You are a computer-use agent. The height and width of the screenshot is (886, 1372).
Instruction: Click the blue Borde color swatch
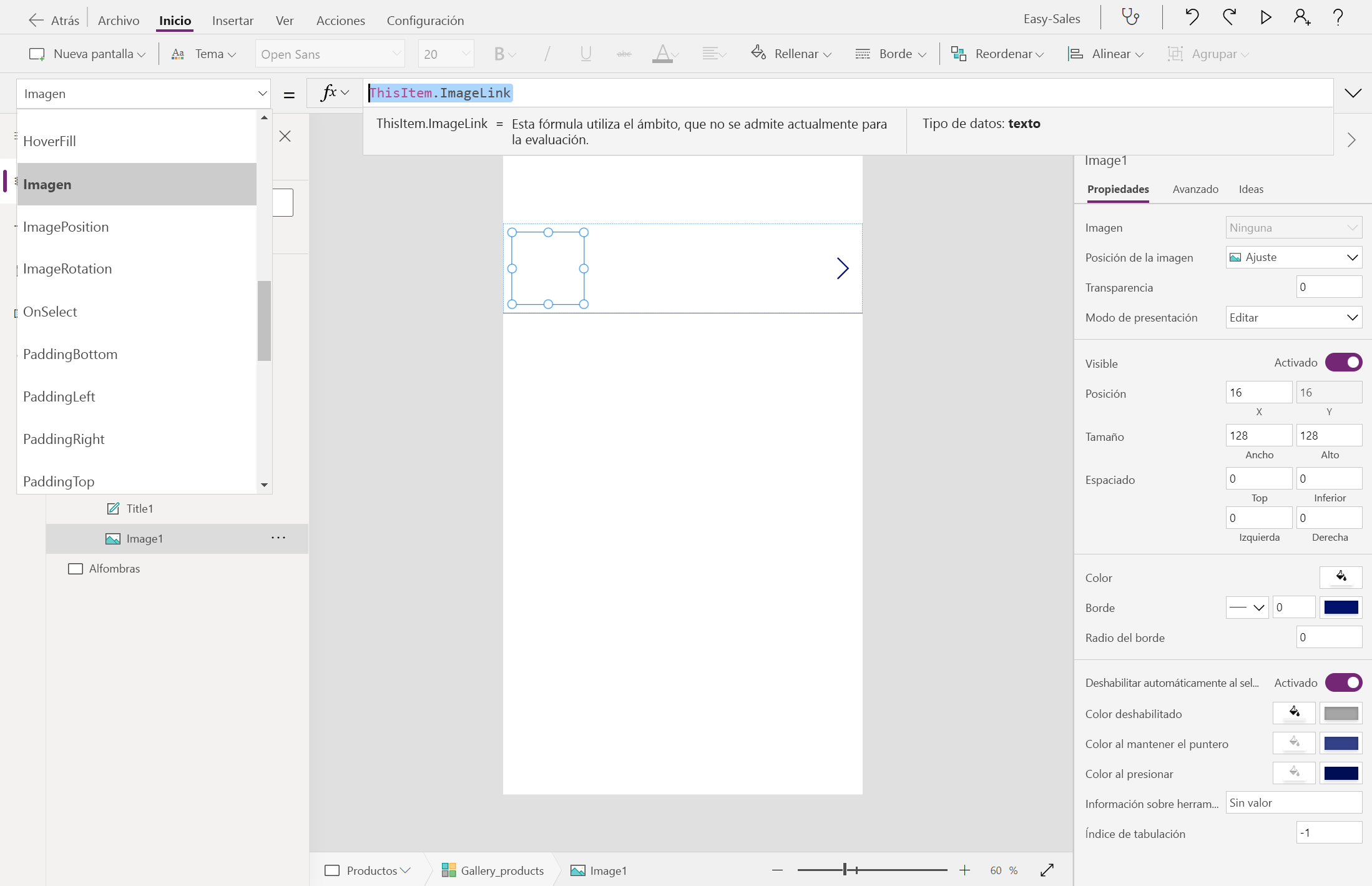(1340, 607)
